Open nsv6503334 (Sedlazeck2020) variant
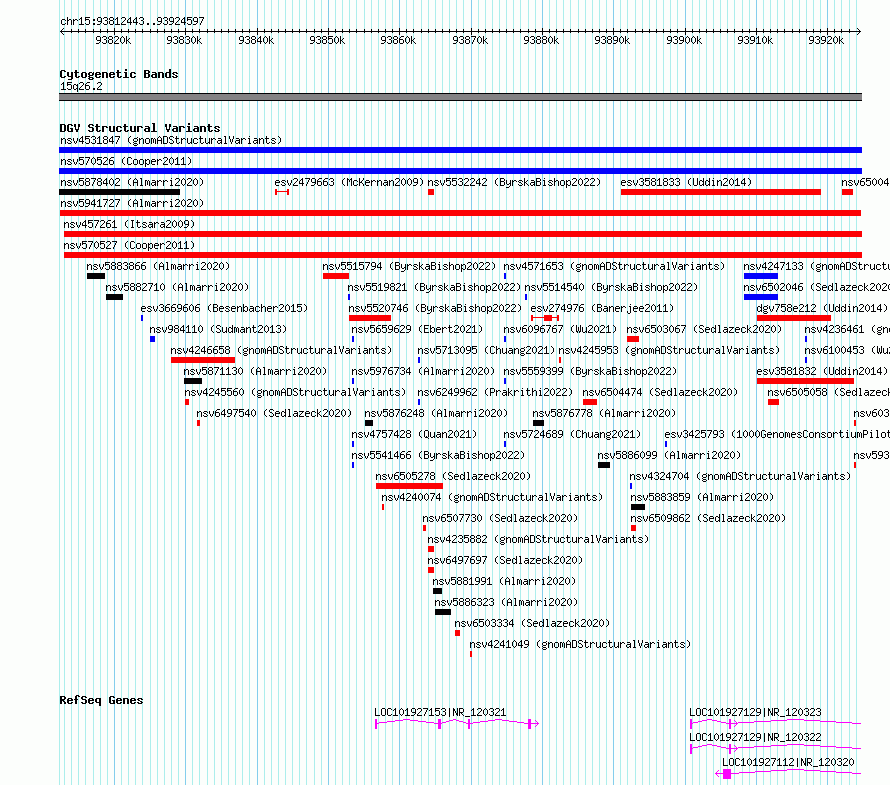Image resolution: width=890 pixels, height=785 pixels. (532, 623)
